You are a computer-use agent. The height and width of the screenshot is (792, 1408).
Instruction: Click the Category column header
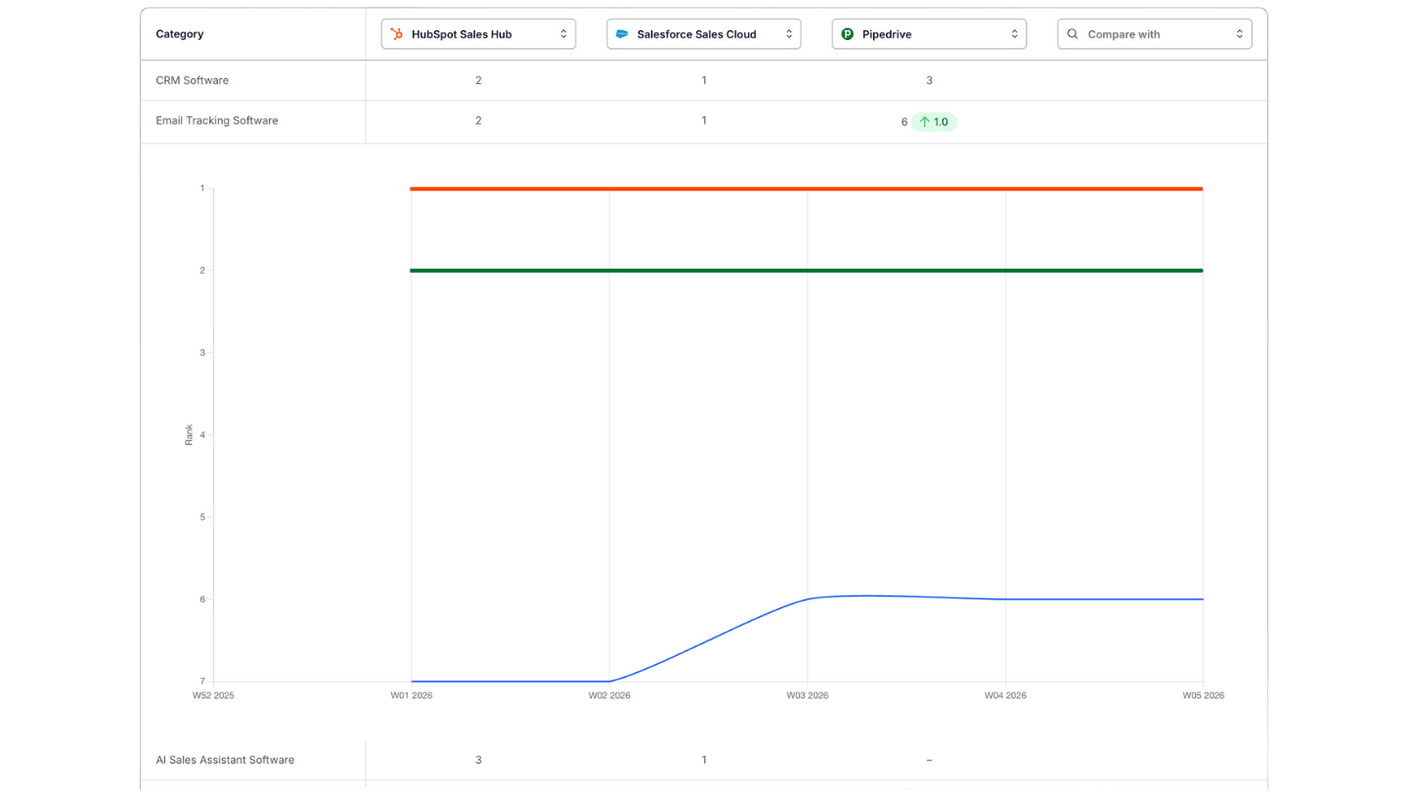pos(180,34)
